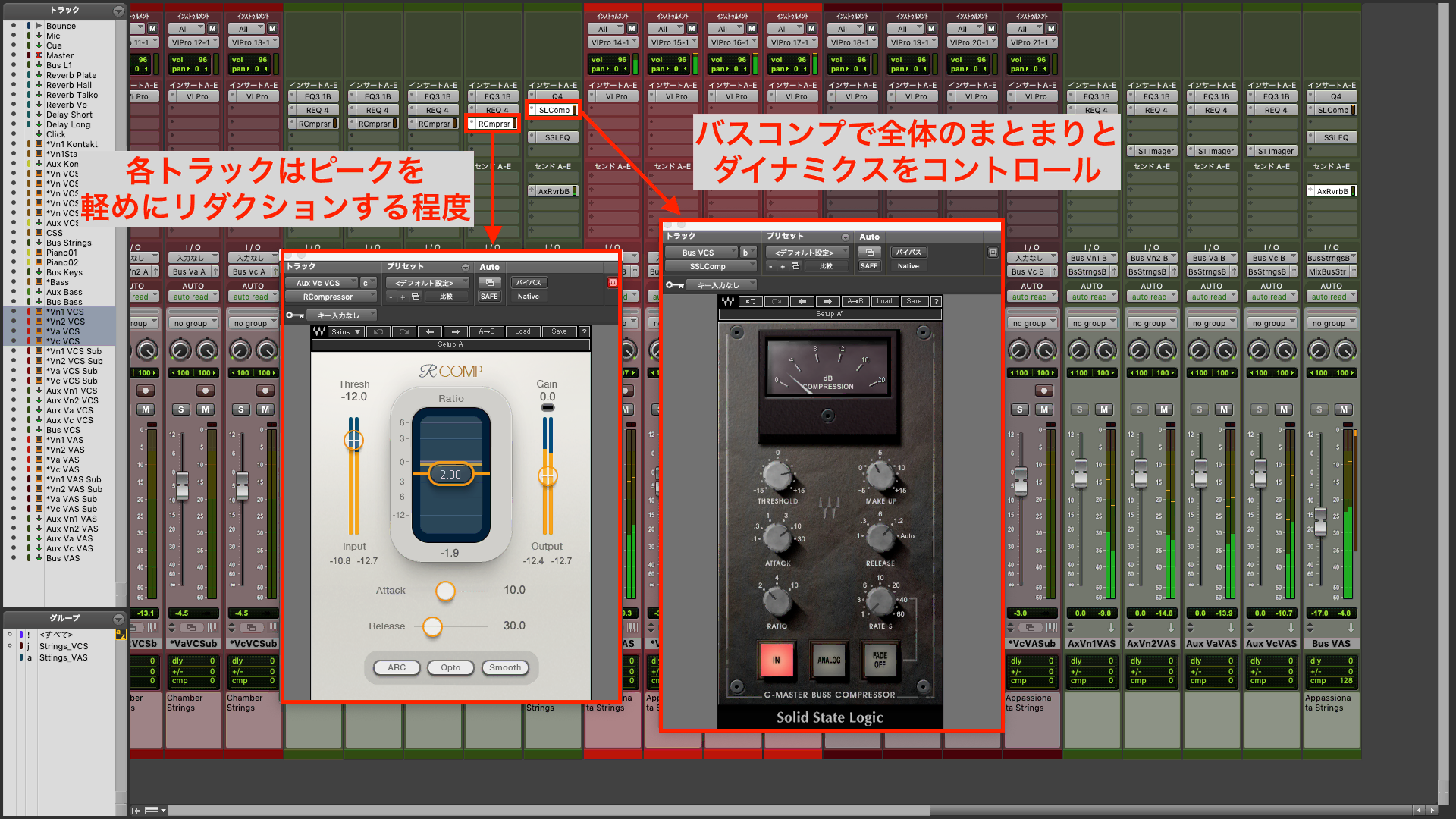This screenshot has width=1456, height=819.
Task: Click the target icon in SSLComp window
Action: coord(993,252)
